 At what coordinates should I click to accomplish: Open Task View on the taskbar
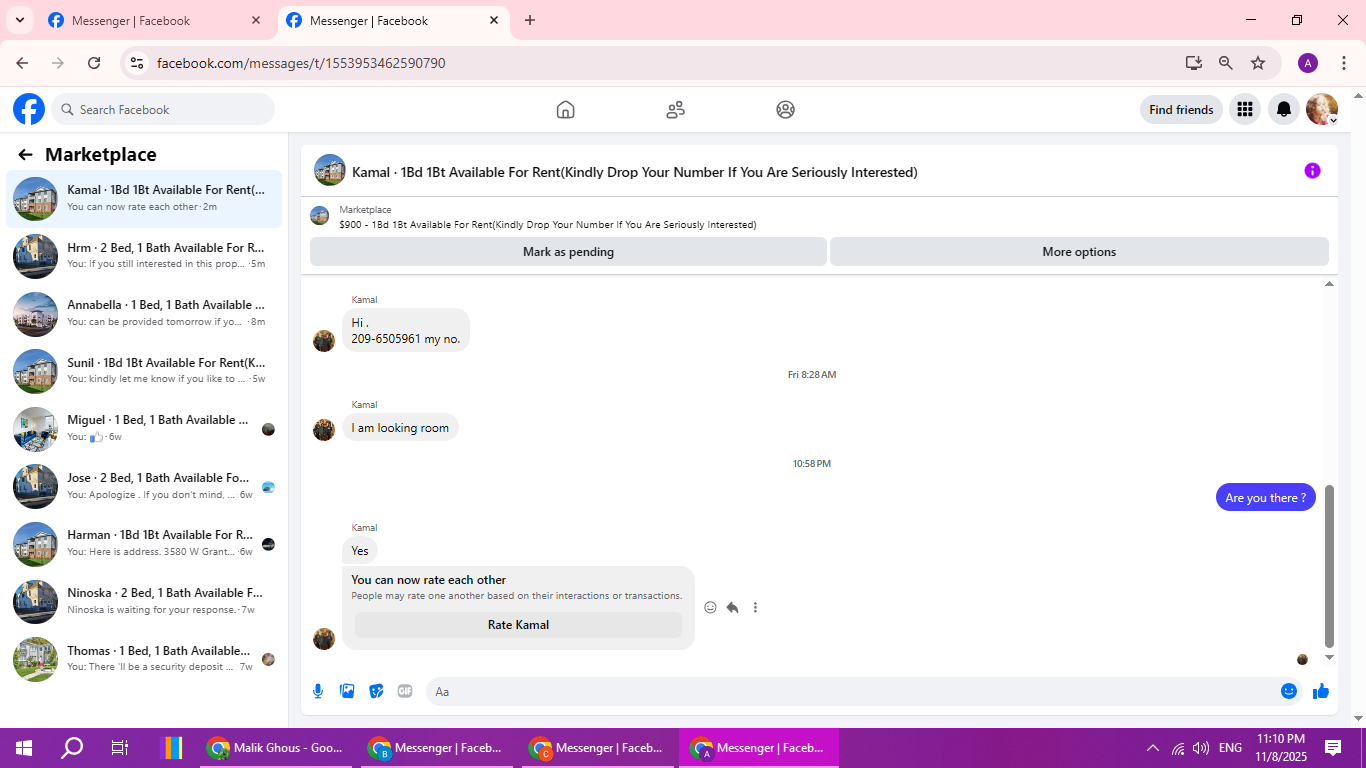[120, 748]
